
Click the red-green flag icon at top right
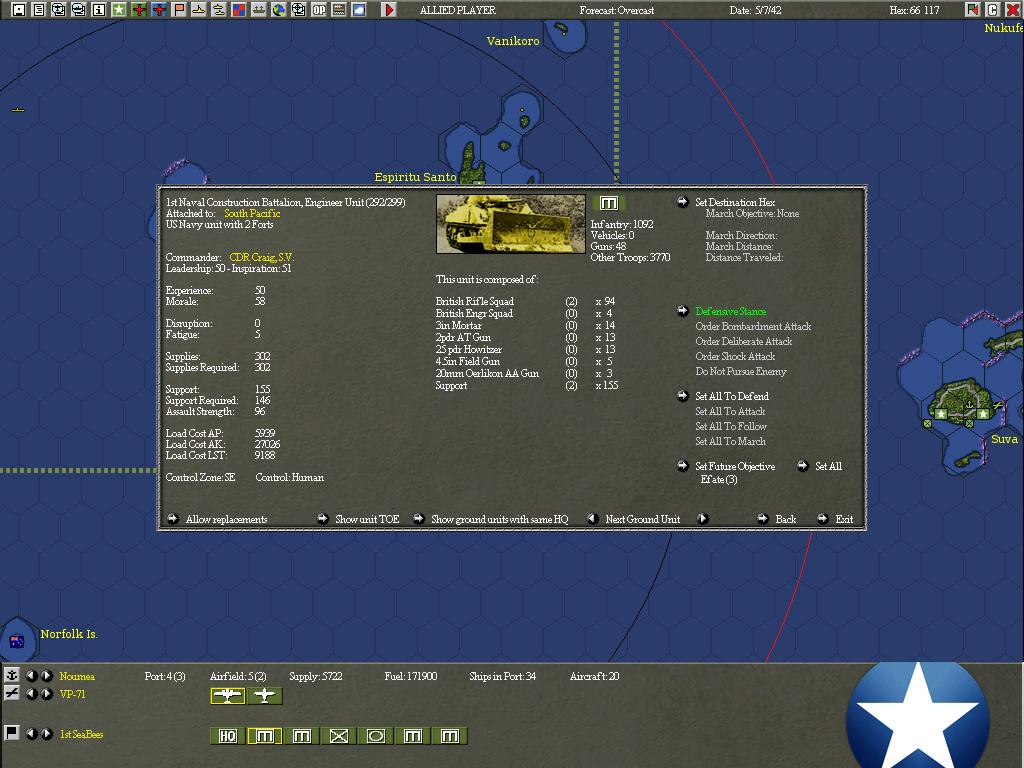[972, 10]
